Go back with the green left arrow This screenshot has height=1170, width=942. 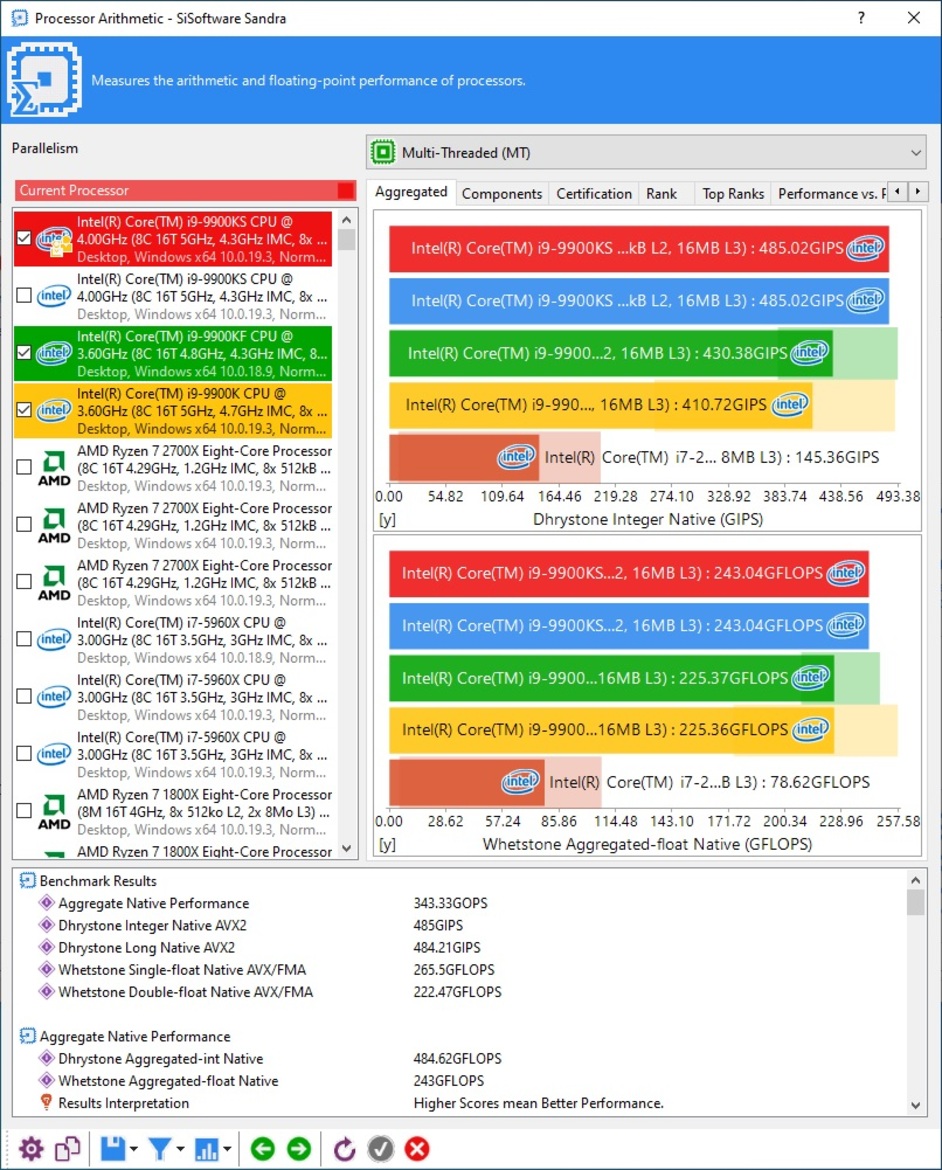coord(262,1148)
